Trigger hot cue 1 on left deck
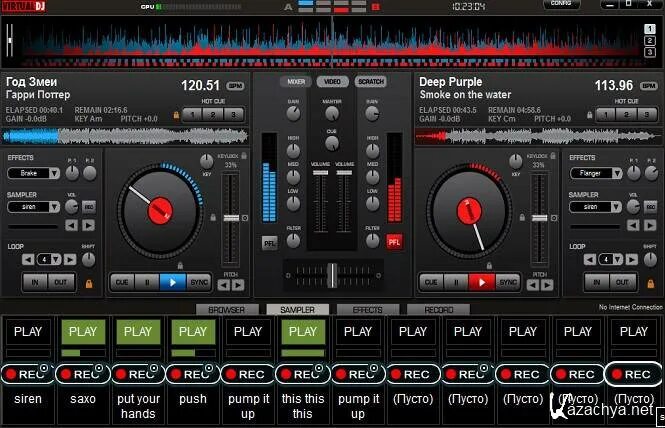The image size is (665, 428). [x=193, y=115]
